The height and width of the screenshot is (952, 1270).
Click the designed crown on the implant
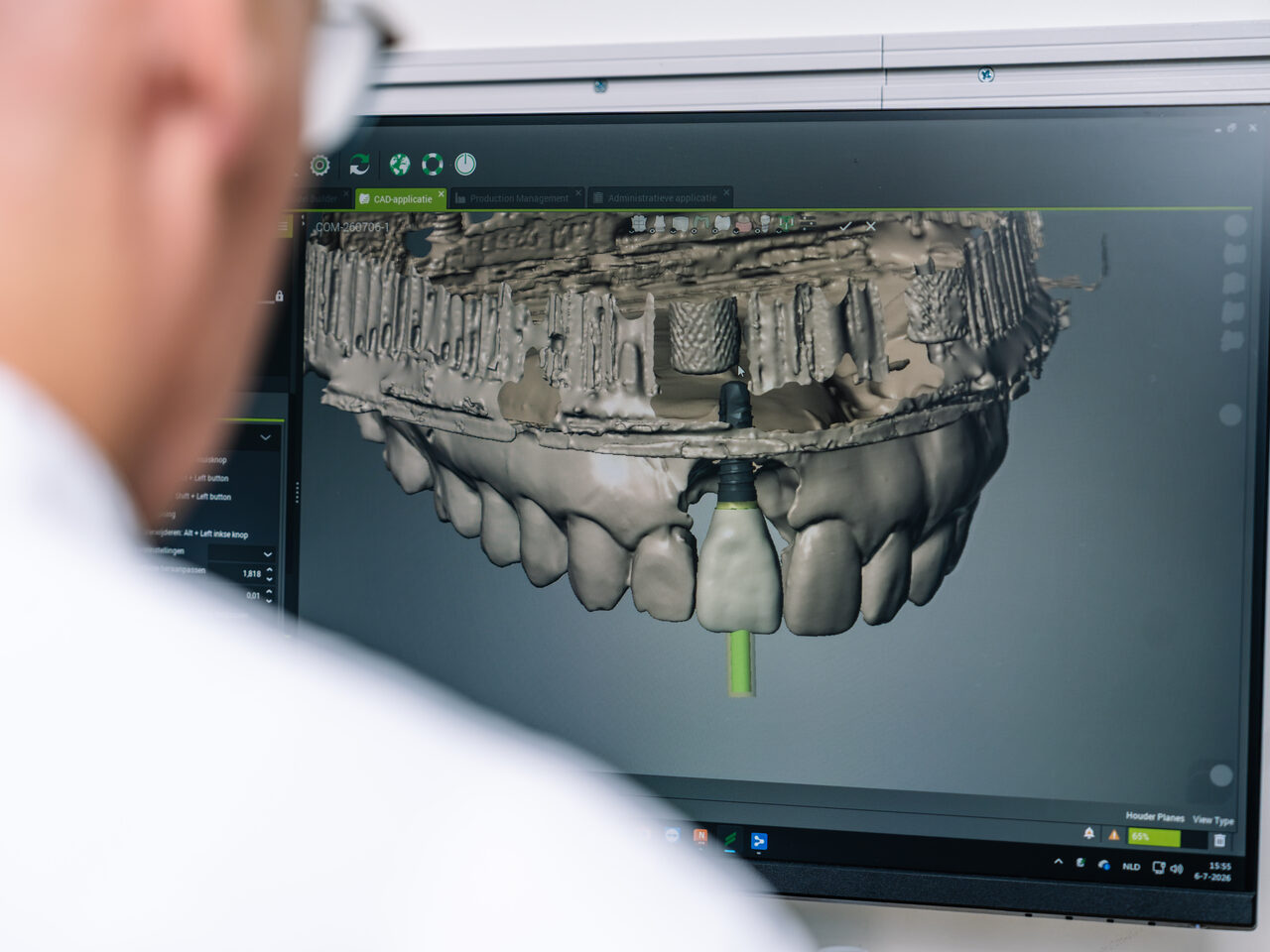(739, 568)
